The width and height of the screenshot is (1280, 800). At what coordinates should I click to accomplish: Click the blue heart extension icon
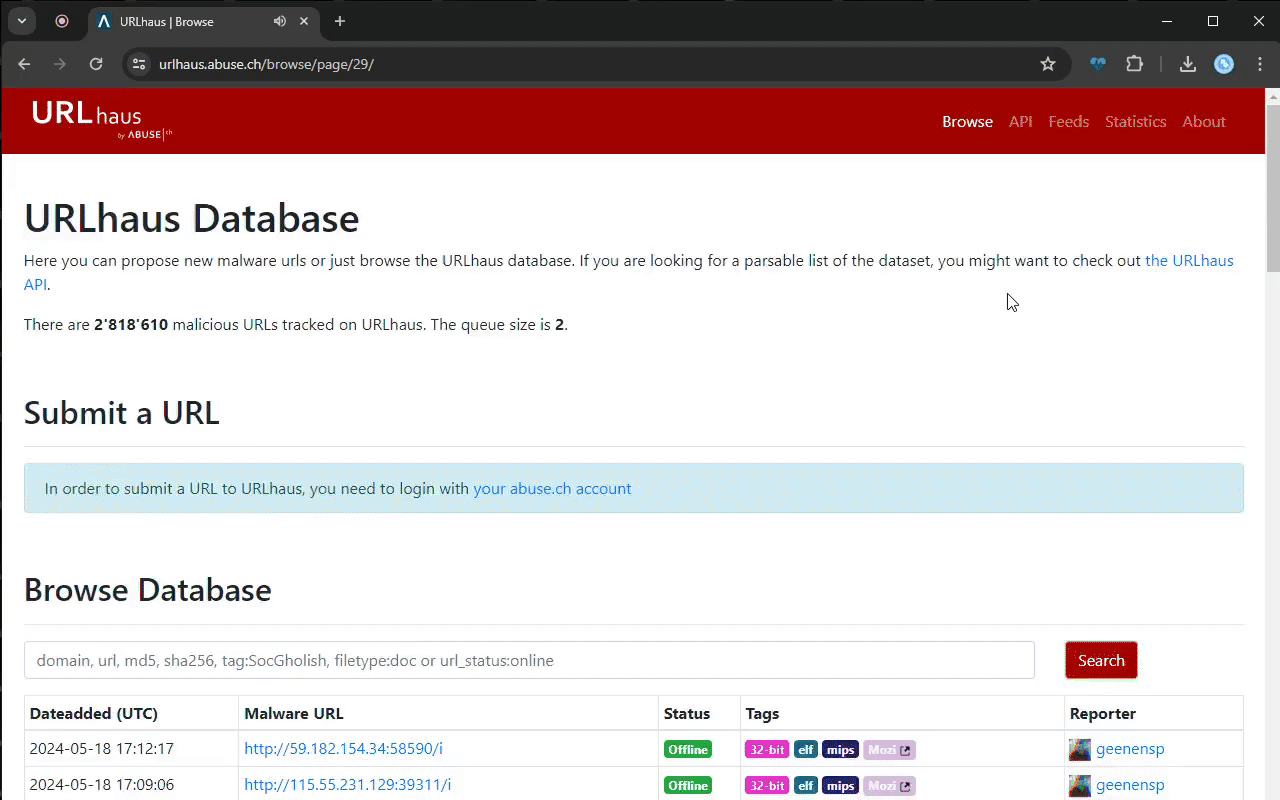[1098, 64]
